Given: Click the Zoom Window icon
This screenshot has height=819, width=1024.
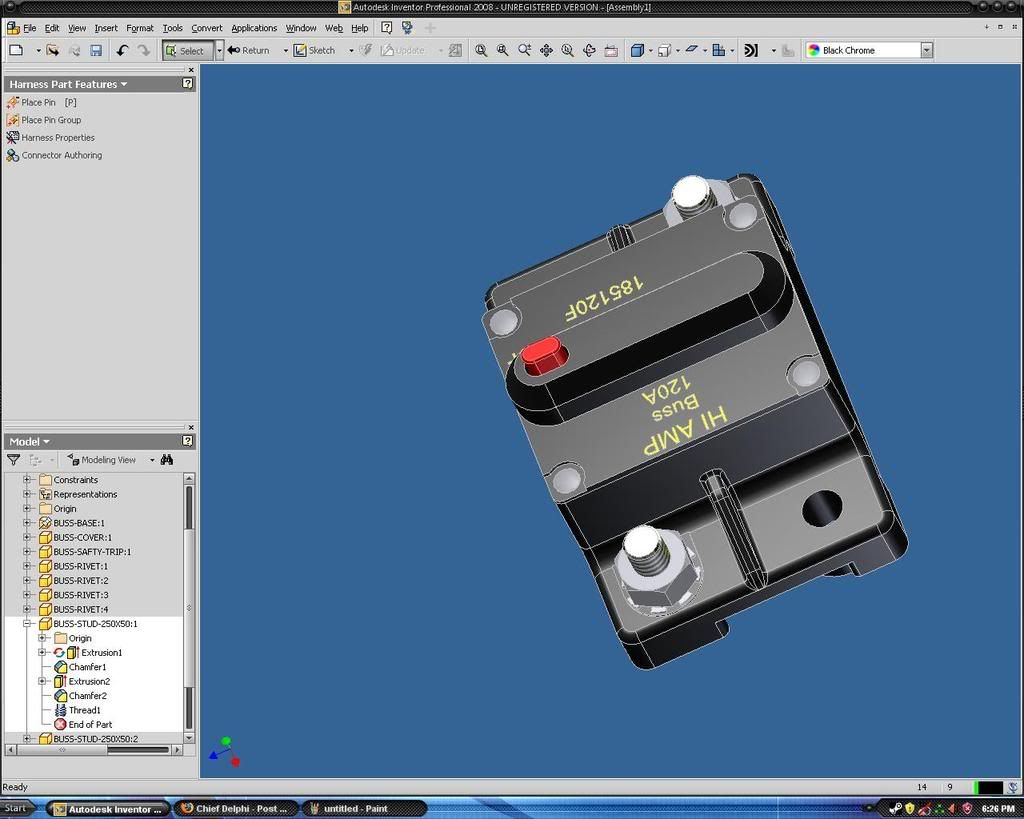Looking at the screenshot, I should tap(503, 50).
